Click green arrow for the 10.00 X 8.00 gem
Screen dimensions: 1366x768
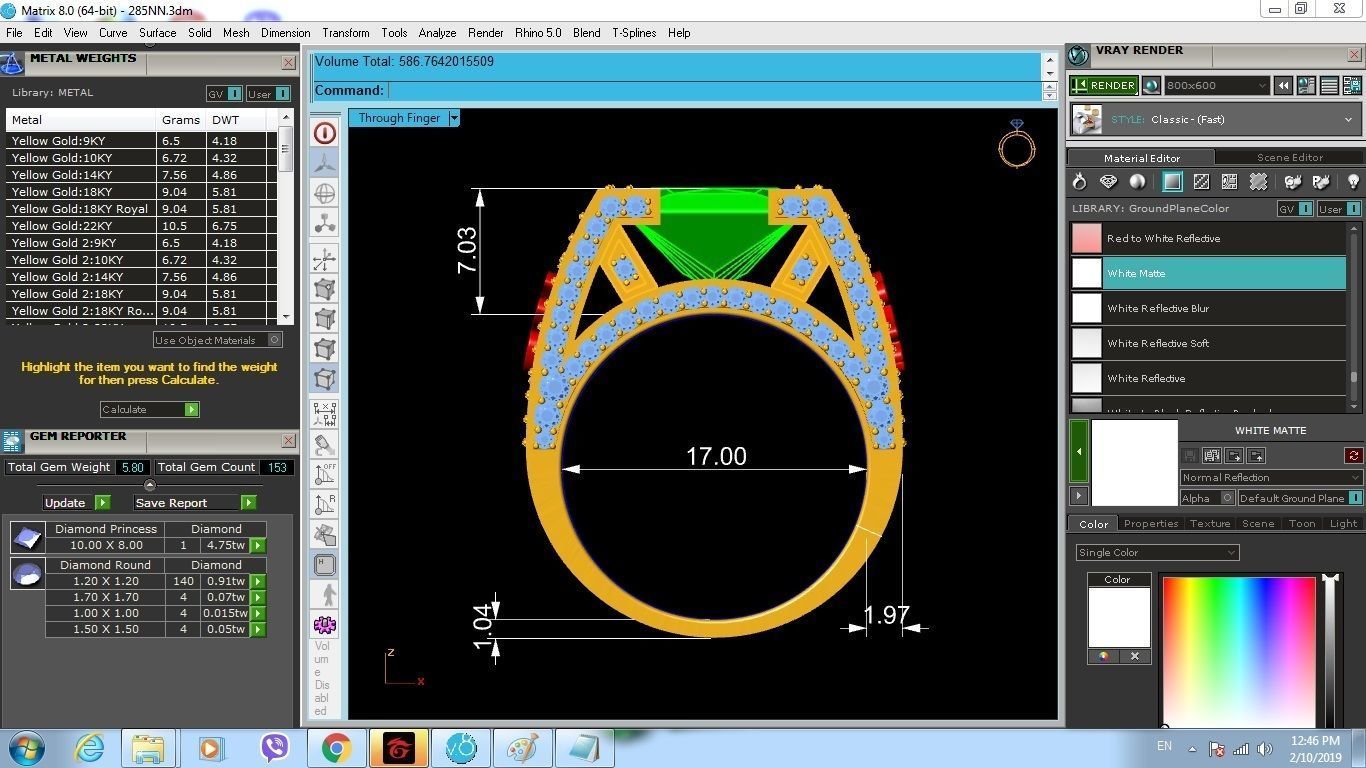(x=258, y=546)
